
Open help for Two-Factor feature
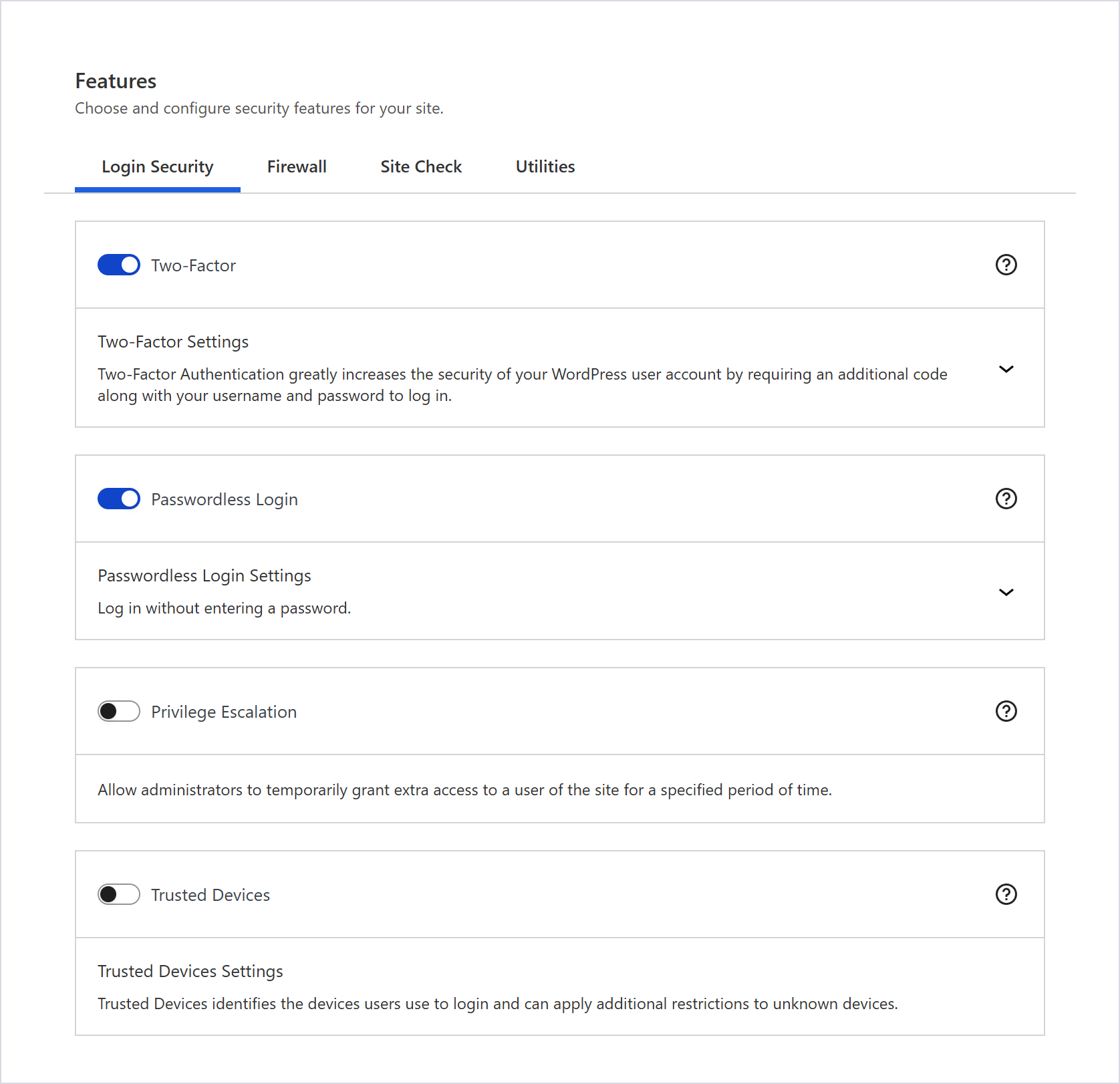[x=1006, y=265]
